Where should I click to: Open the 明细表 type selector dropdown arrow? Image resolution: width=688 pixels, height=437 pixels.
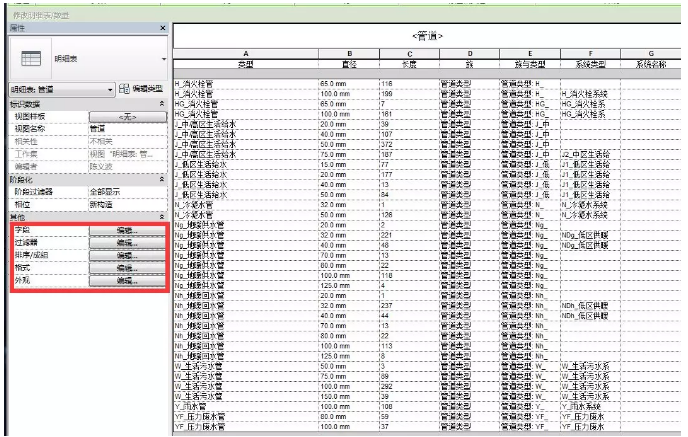pyautogui.click(x=164, y=59)
